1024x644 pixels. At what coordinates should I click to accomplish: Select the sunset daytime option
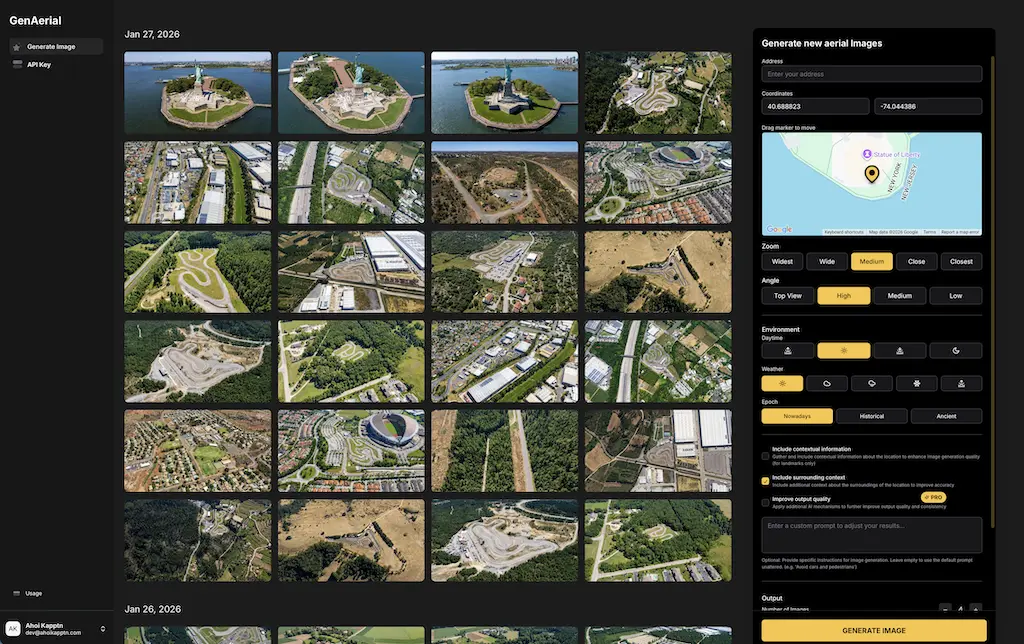tap(899, 350)
